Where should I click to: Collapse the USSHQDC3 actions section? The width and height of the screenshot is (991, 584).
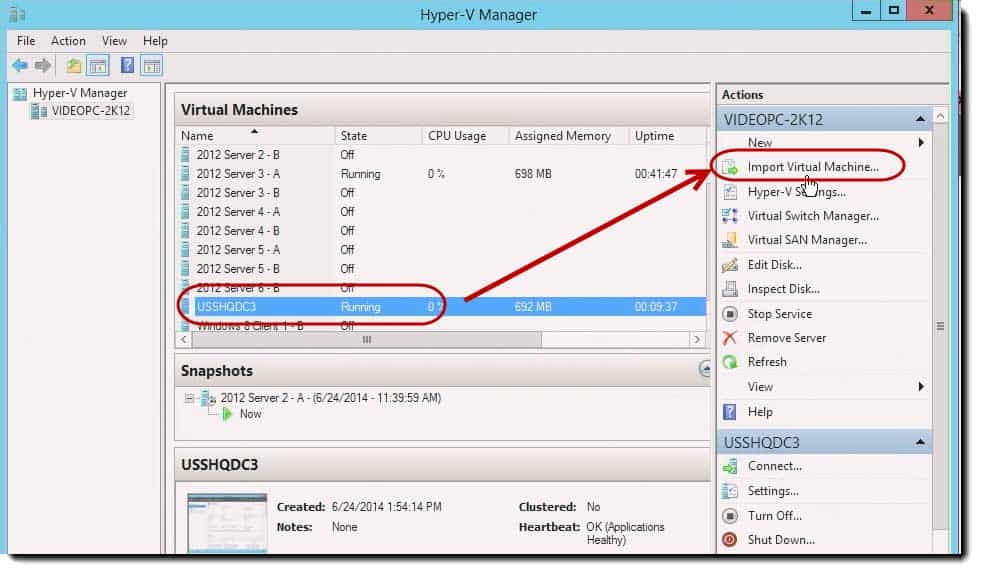pos(920,442)
